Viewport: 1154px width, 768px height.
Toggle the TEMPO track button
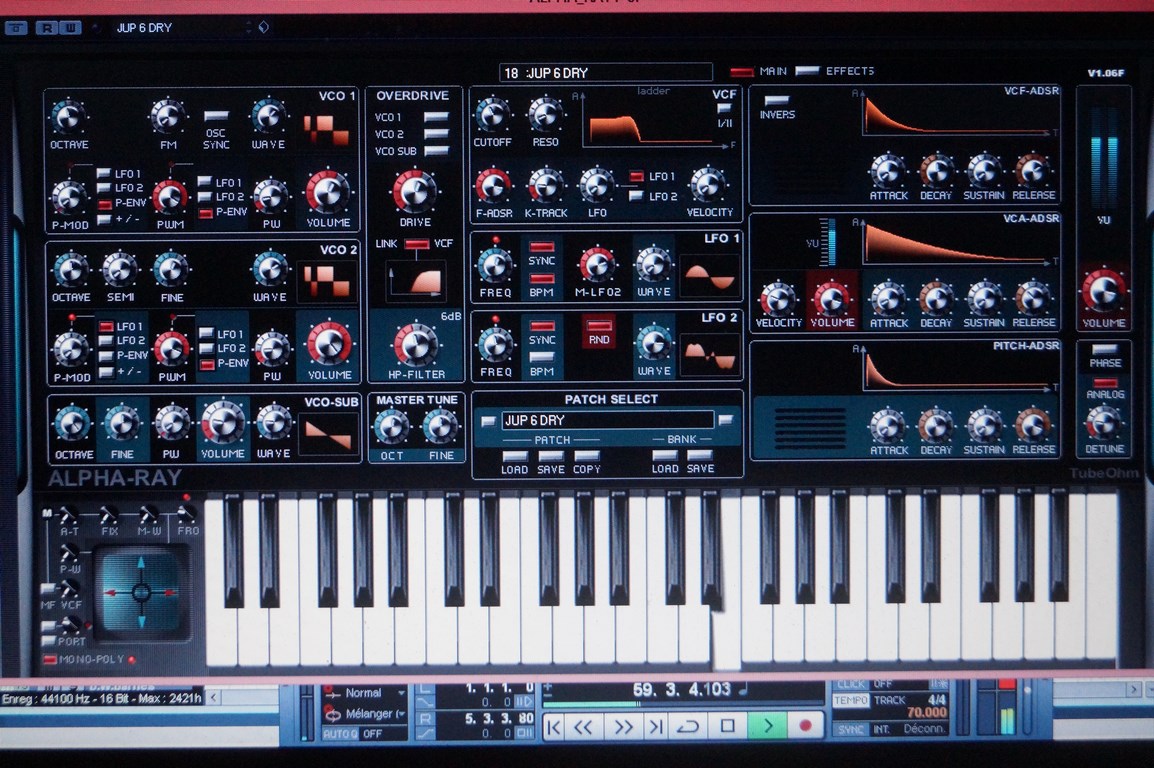tap(851, 700)
